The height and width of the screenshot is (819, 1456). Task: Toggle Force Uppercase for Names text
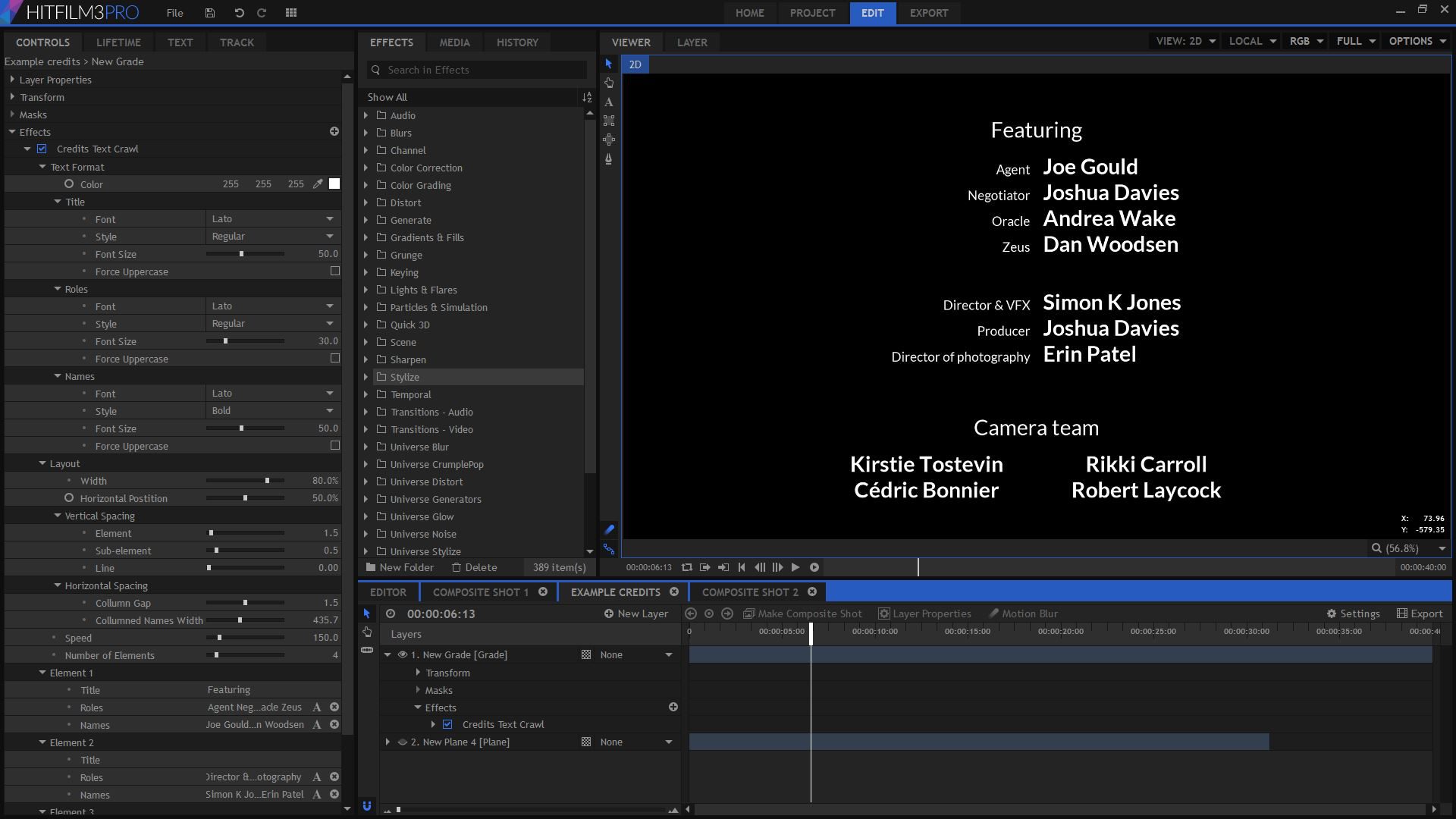(x=335, y=445)
